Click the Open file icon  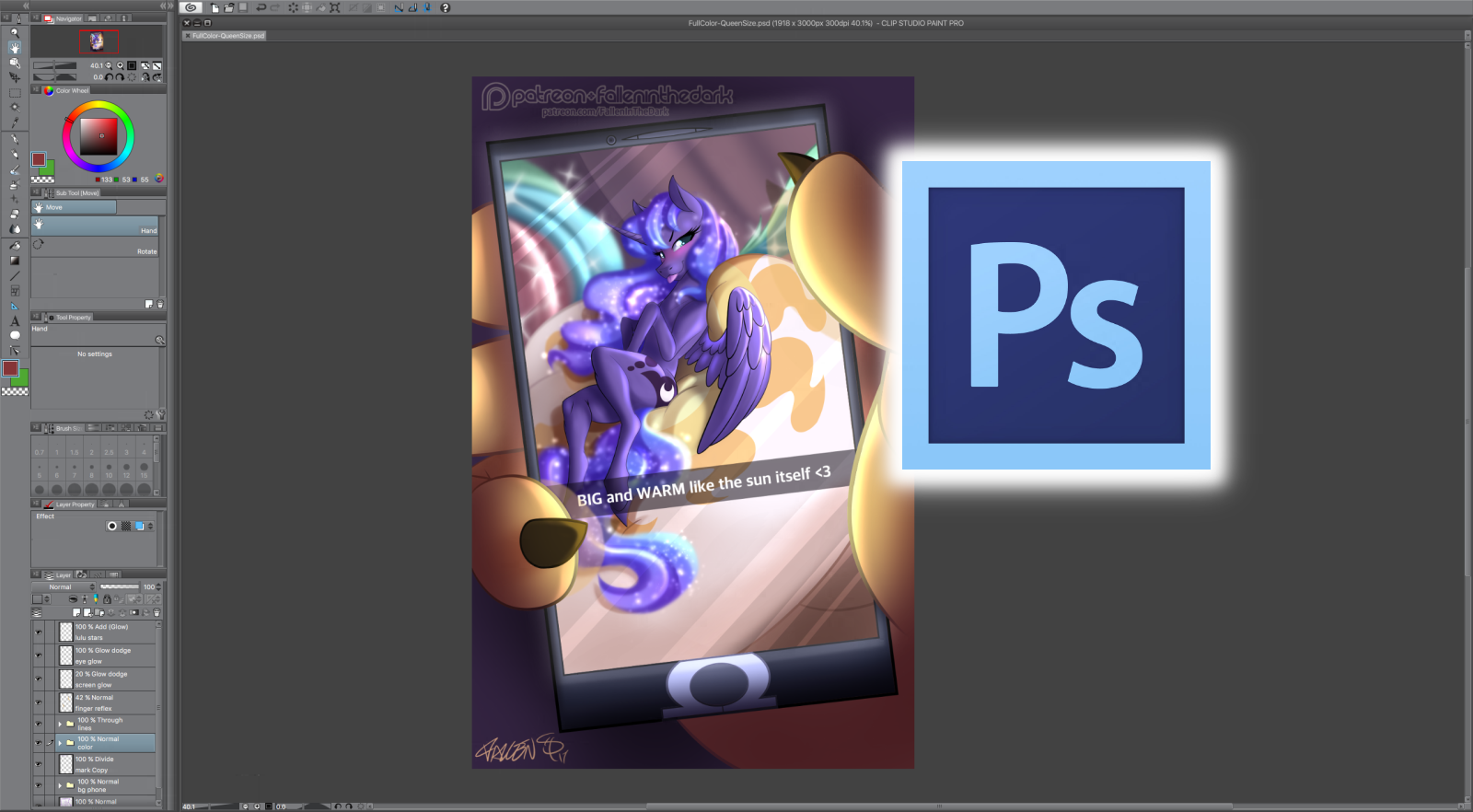click(x=229, y=7)
